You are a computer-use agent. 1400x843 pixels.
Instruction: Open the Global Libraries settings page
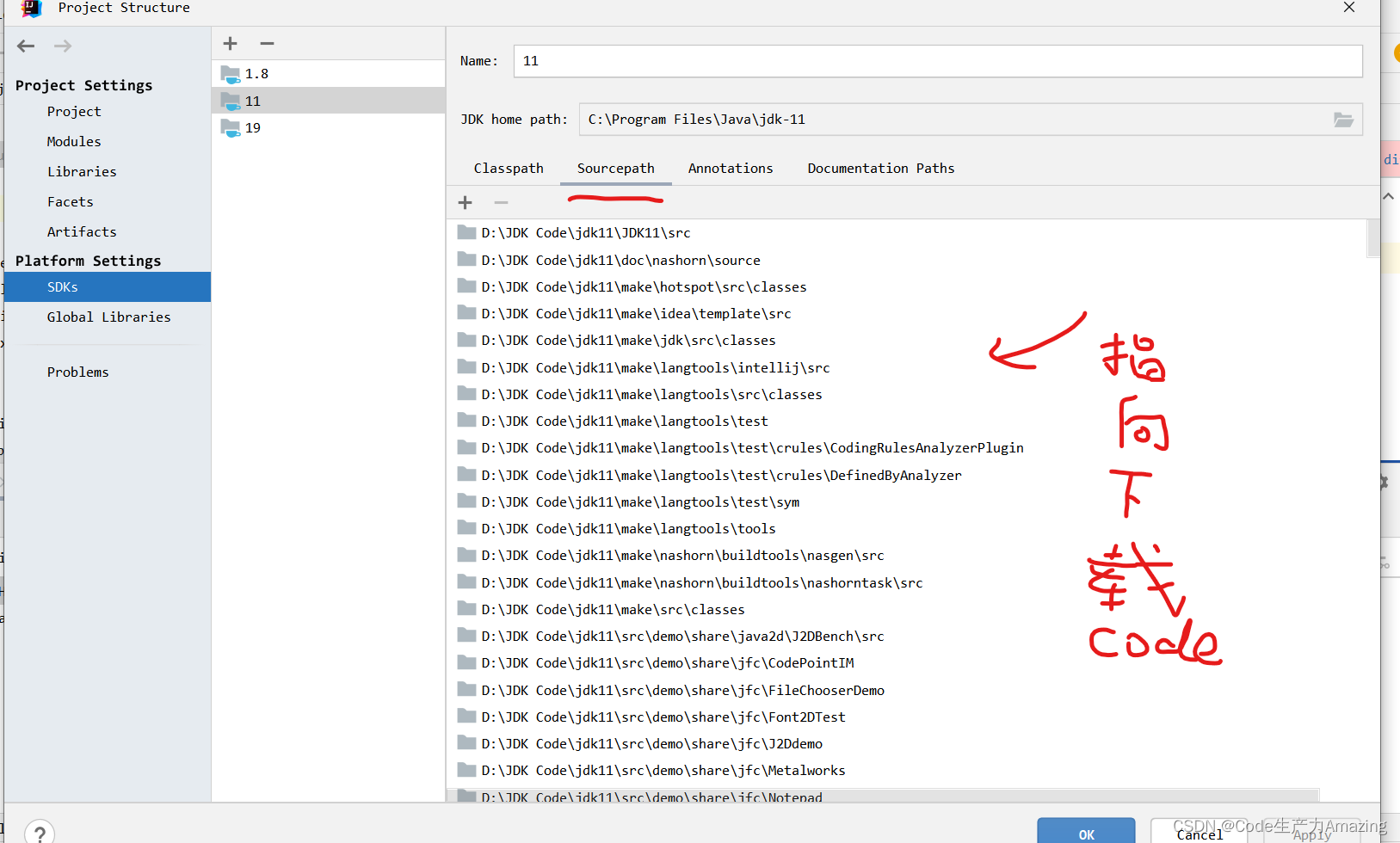pos(108,317)
